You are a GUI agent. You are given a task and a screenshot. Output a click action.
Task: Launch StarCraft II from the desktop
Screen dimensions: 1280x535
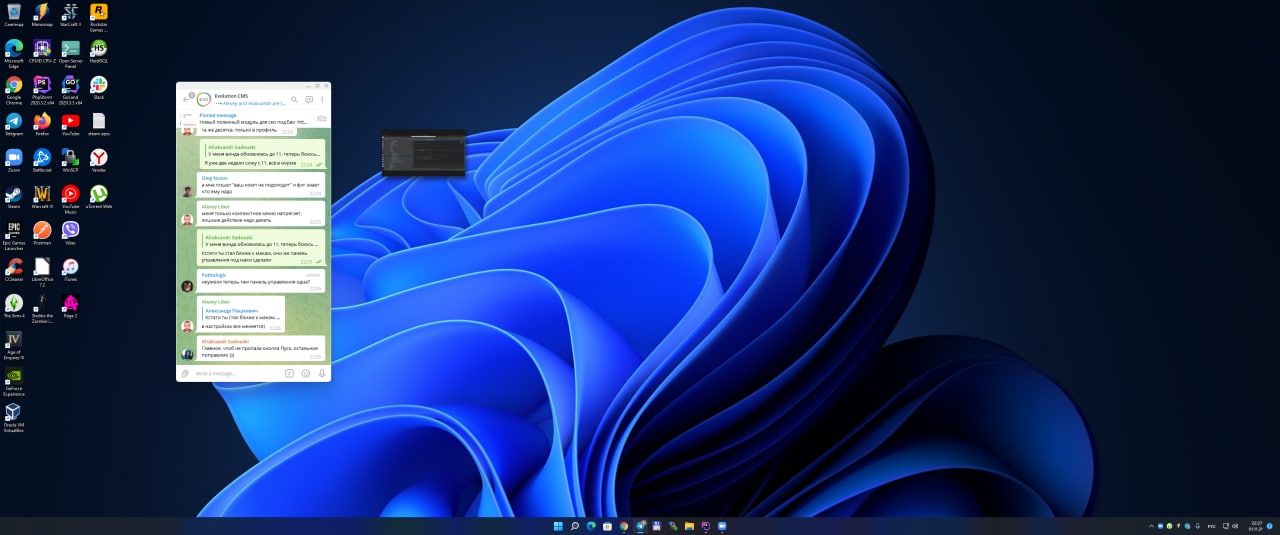[x=70, y=15]
